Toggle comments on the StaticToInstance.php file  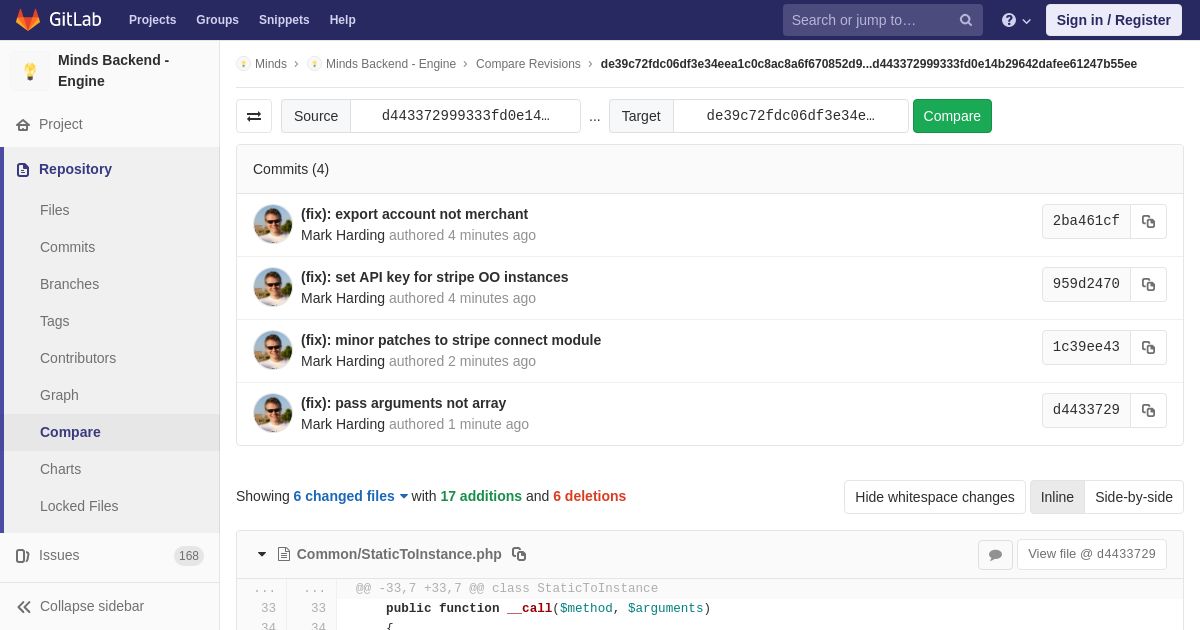pos(995,555)
